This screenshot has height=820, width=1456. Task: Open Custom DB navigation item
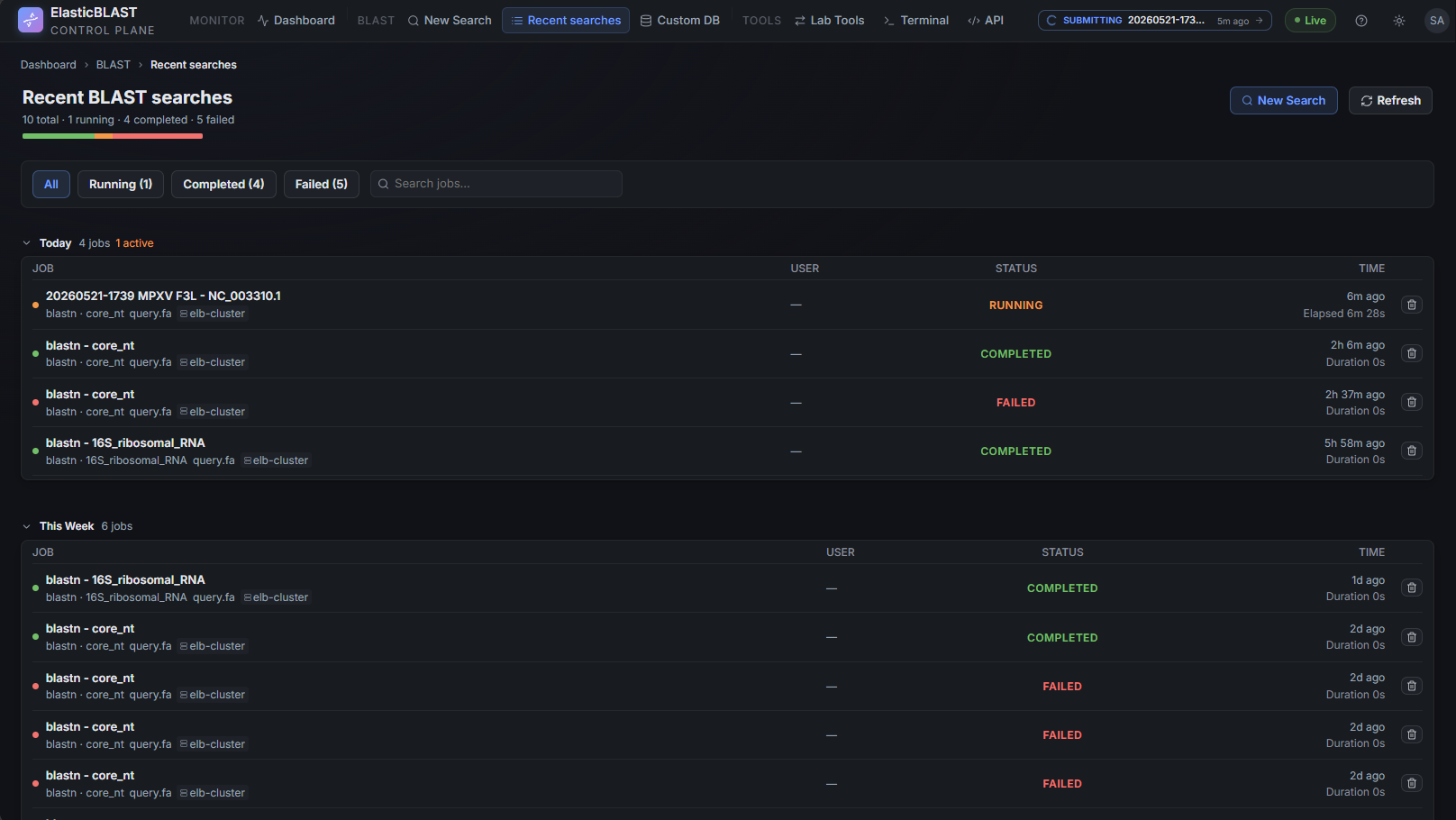[x=679, y=21]
